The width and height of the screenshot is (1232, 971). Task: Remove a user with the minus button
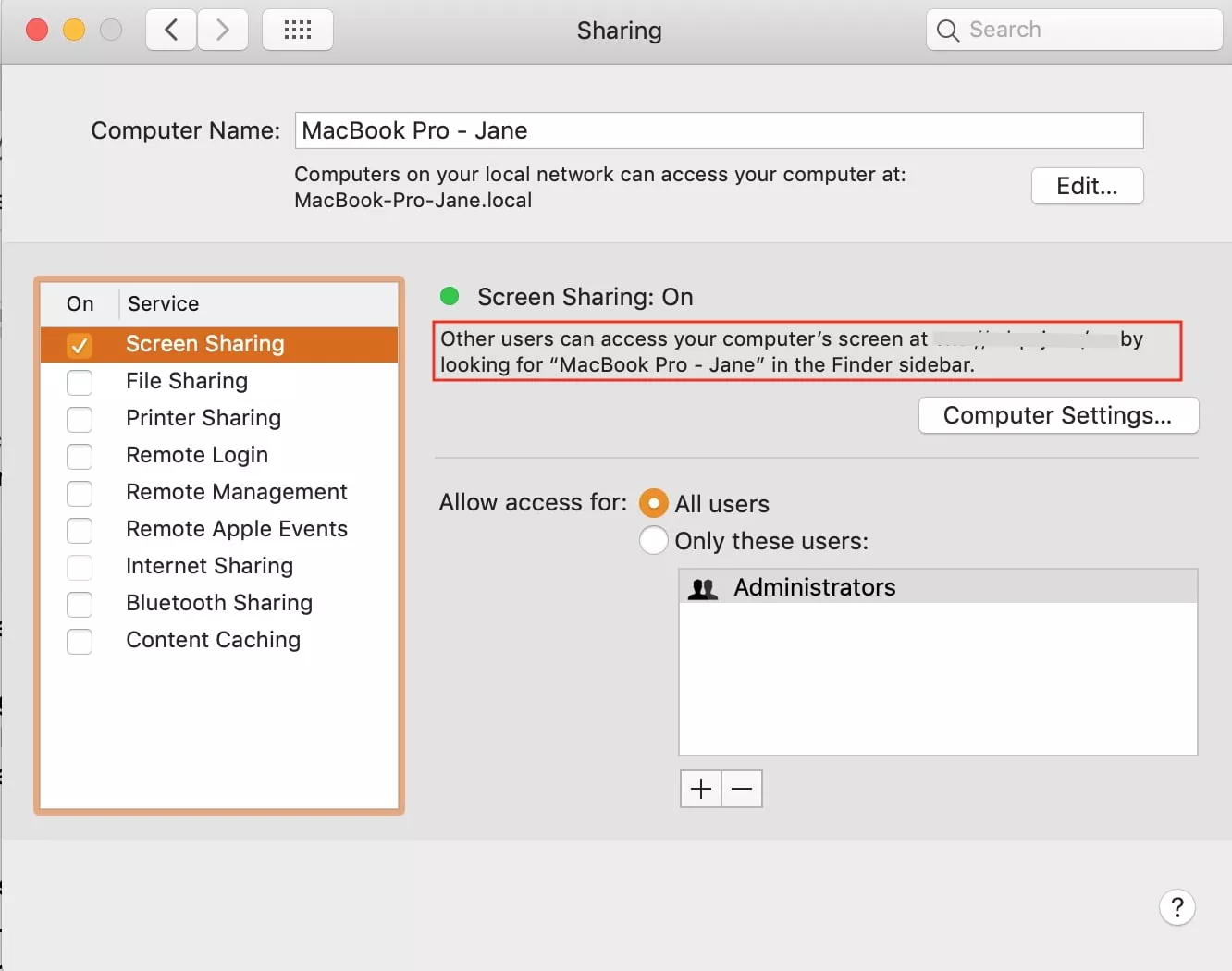click(x=742, y=789)
